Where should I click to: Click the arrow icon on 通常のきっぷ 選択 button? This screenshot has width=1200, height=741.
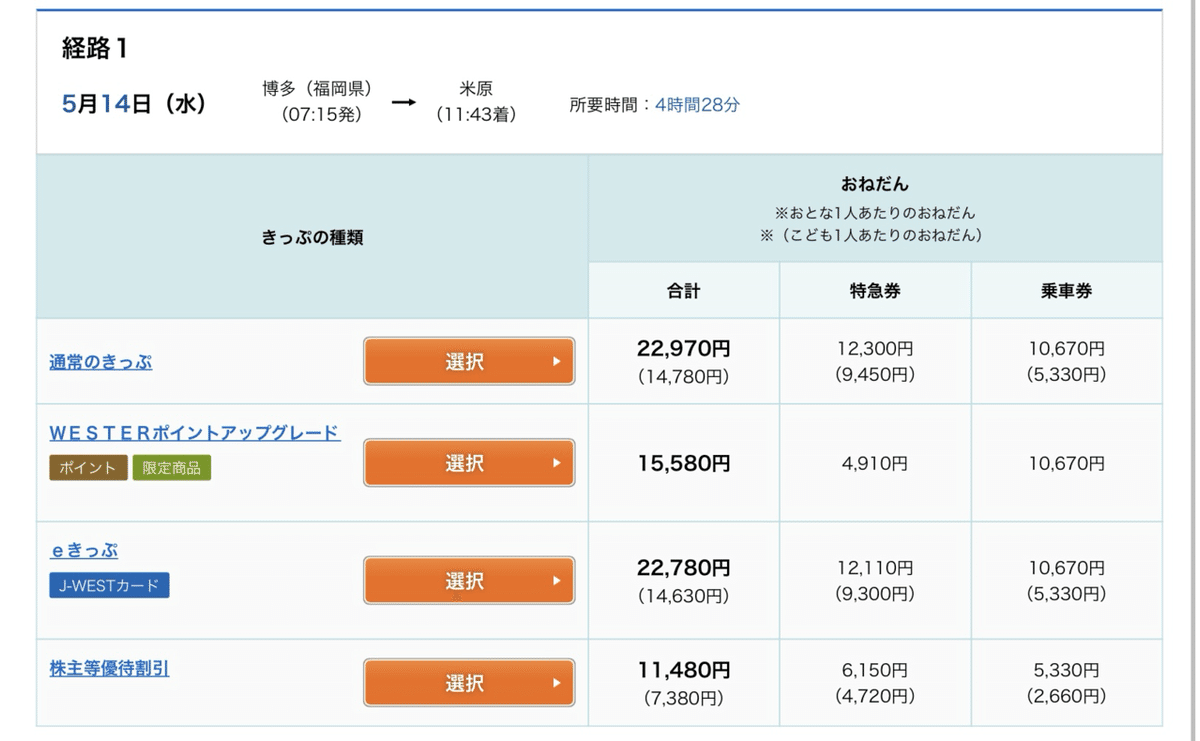point(556,362)
